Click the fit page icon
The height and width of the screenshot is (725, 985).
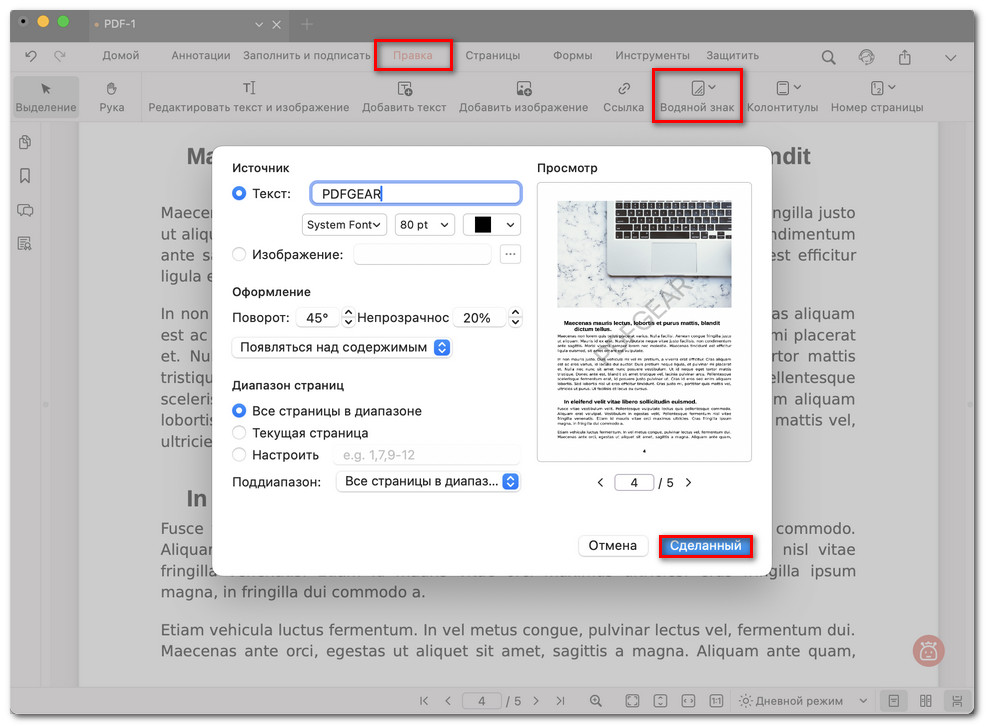(633, 700)
